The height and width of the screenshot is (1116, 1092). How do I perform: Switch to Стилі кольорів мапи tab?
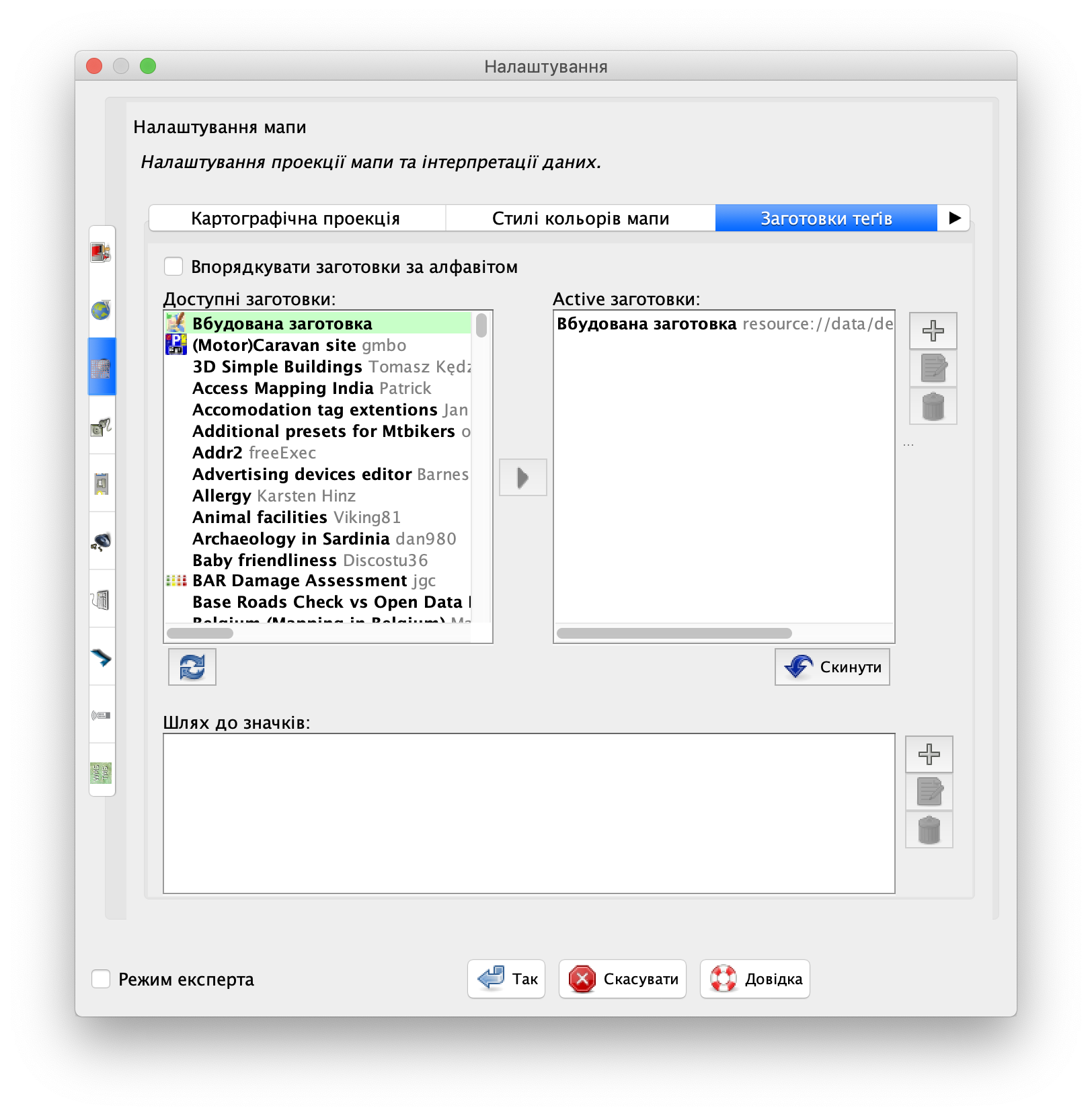point(580,218)
